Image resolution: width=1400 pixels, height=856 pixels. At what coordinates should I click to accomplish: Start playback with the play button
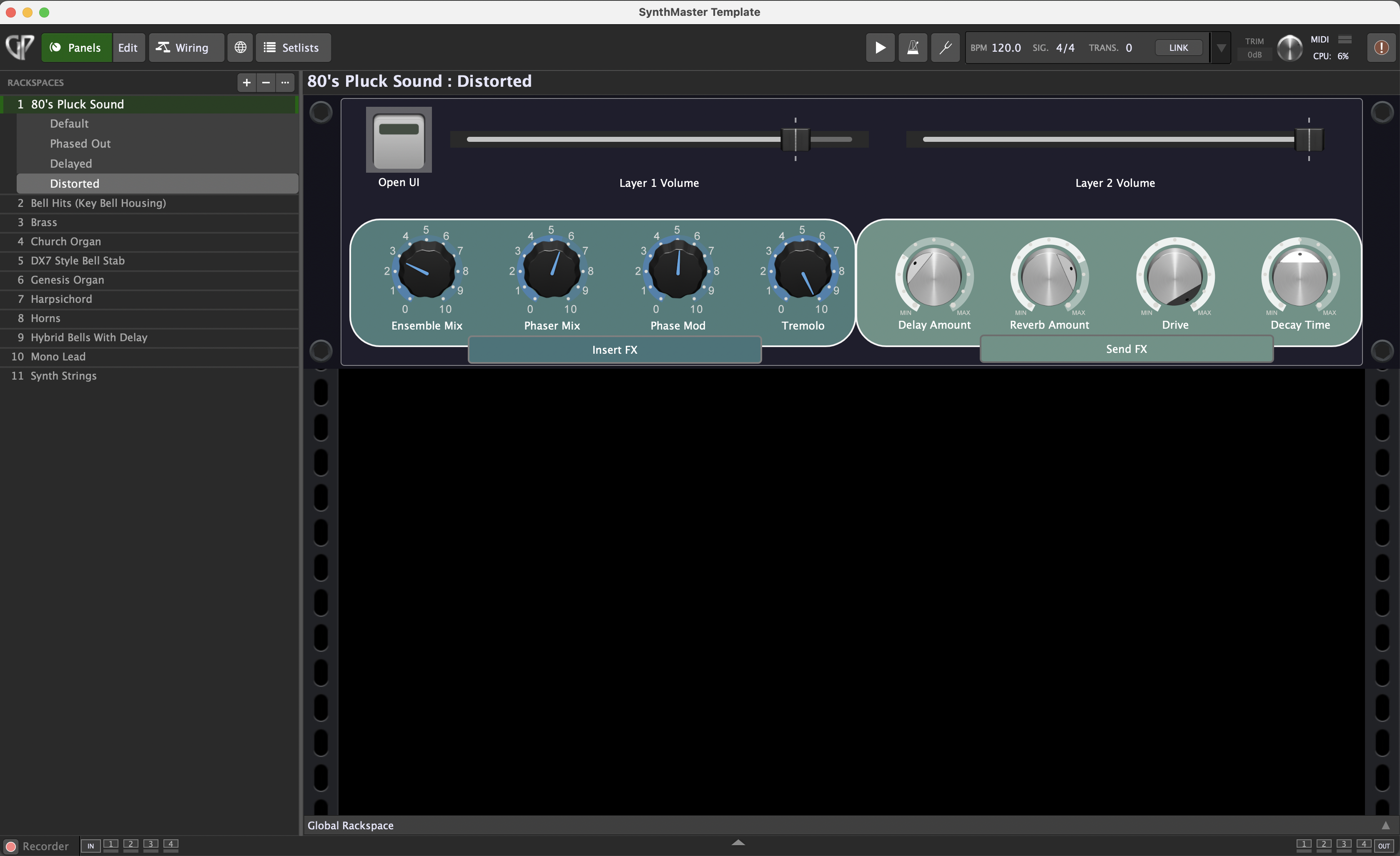[x=880, y=47]
